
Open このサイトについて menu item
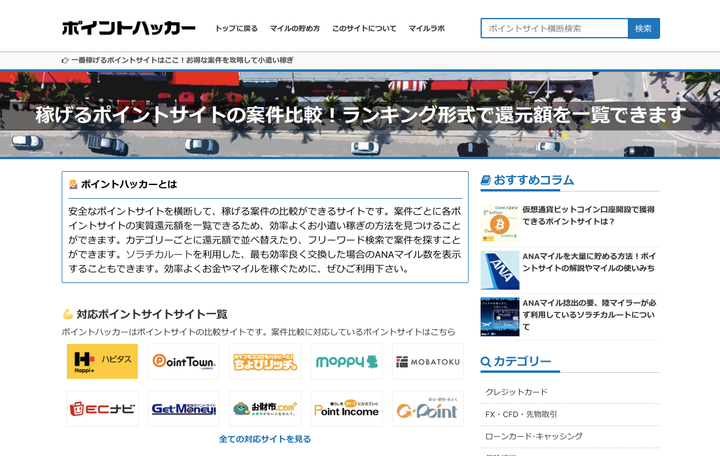[x=364, y=28]
